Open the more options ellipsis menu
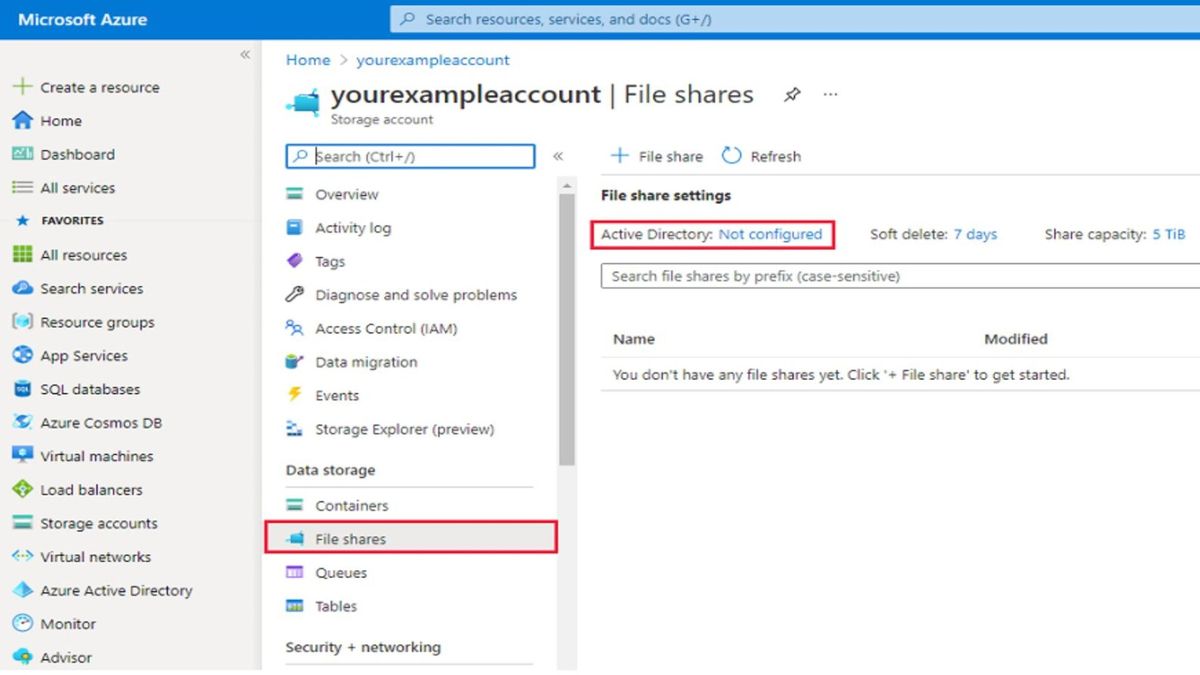Screen dimensions: 1200x675 [x=830, y=93]
